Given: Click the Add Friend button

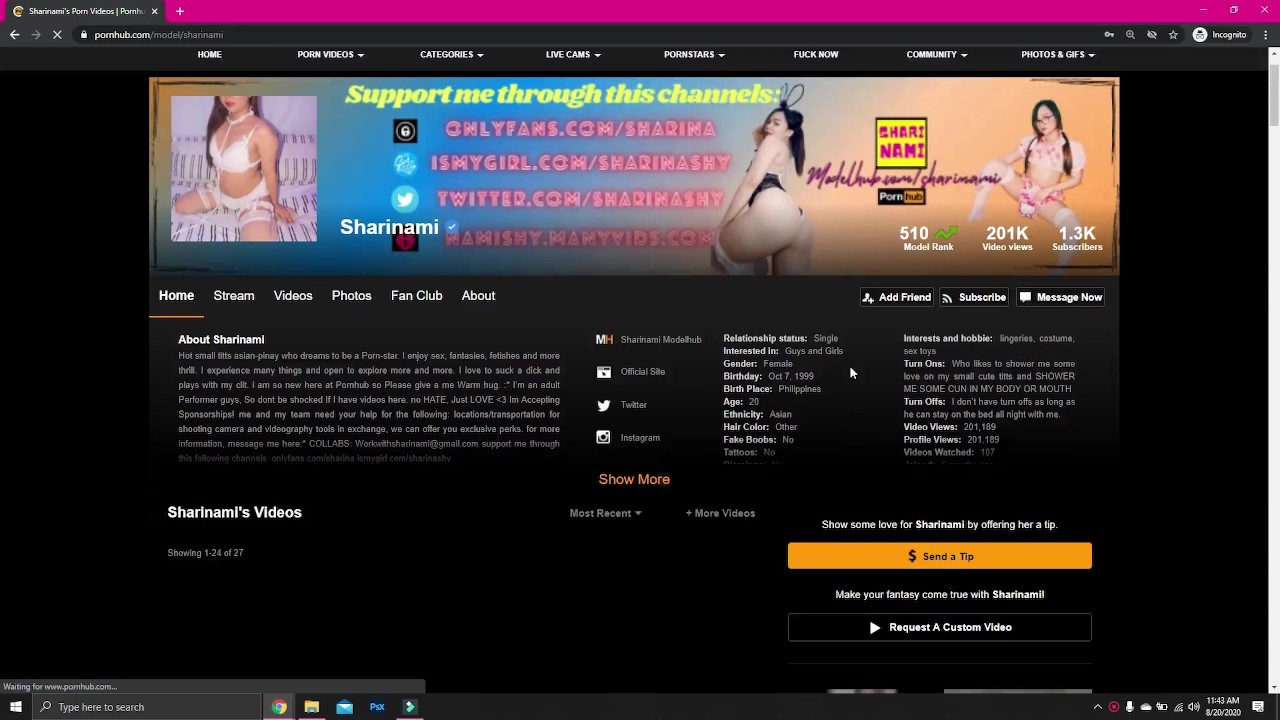Looking at the screenshot, I should pos(896,297).
